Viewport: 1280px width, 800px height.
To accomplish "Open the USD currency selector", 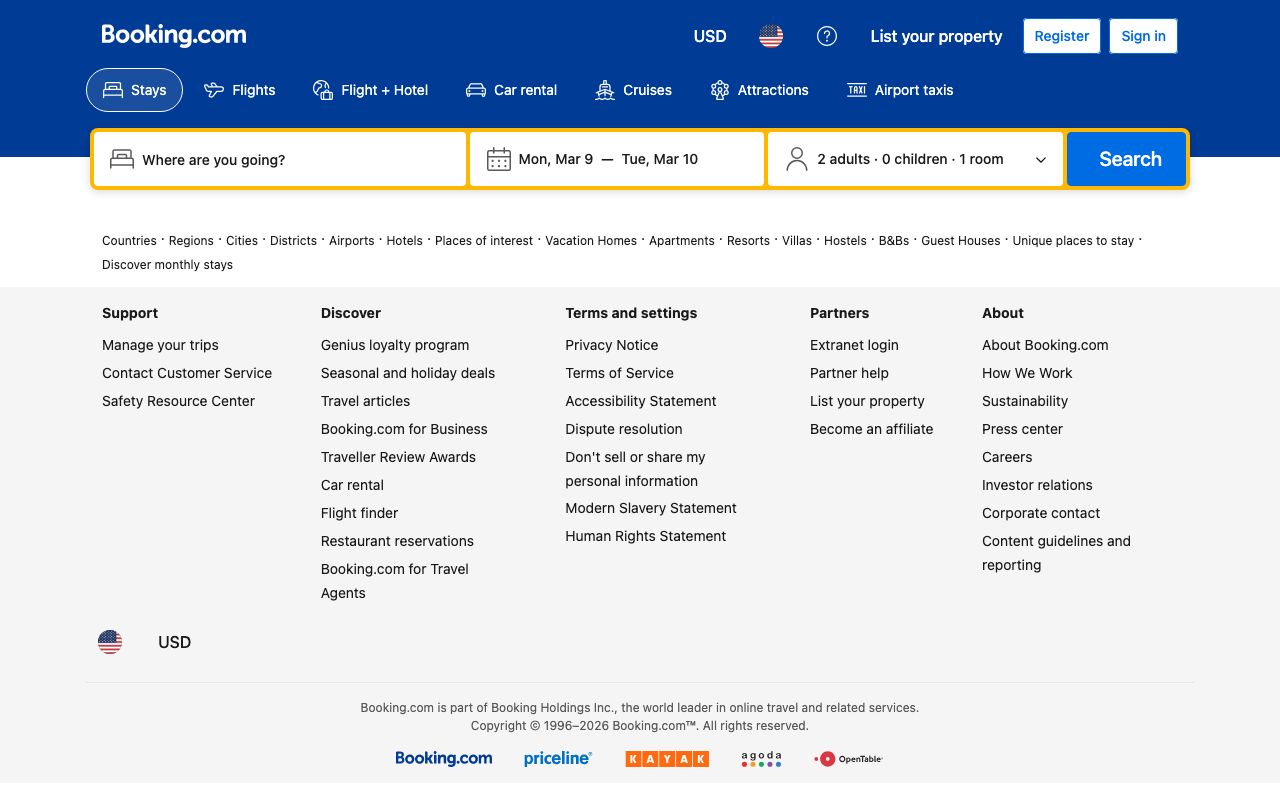I will pos(709,36).
